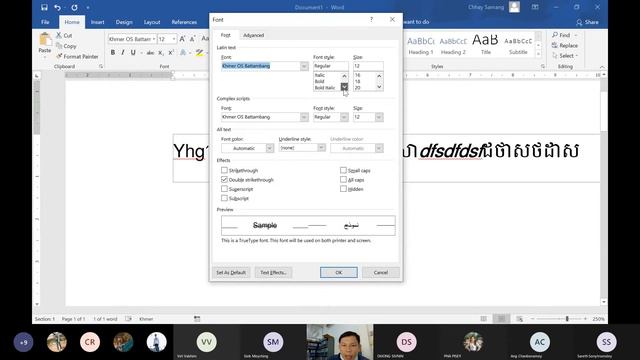This screenshot has height=360, width=640.
Task: Click the Cancel button
Action: [x=380, y=272]
